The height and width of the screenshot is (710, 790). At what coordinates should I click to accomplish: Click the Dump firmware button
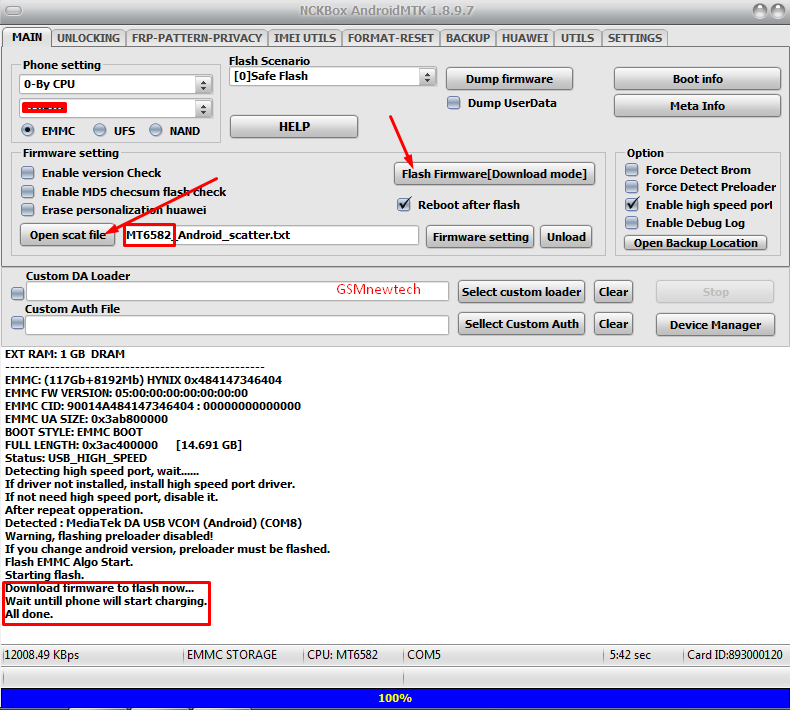[x=509, y=79]
